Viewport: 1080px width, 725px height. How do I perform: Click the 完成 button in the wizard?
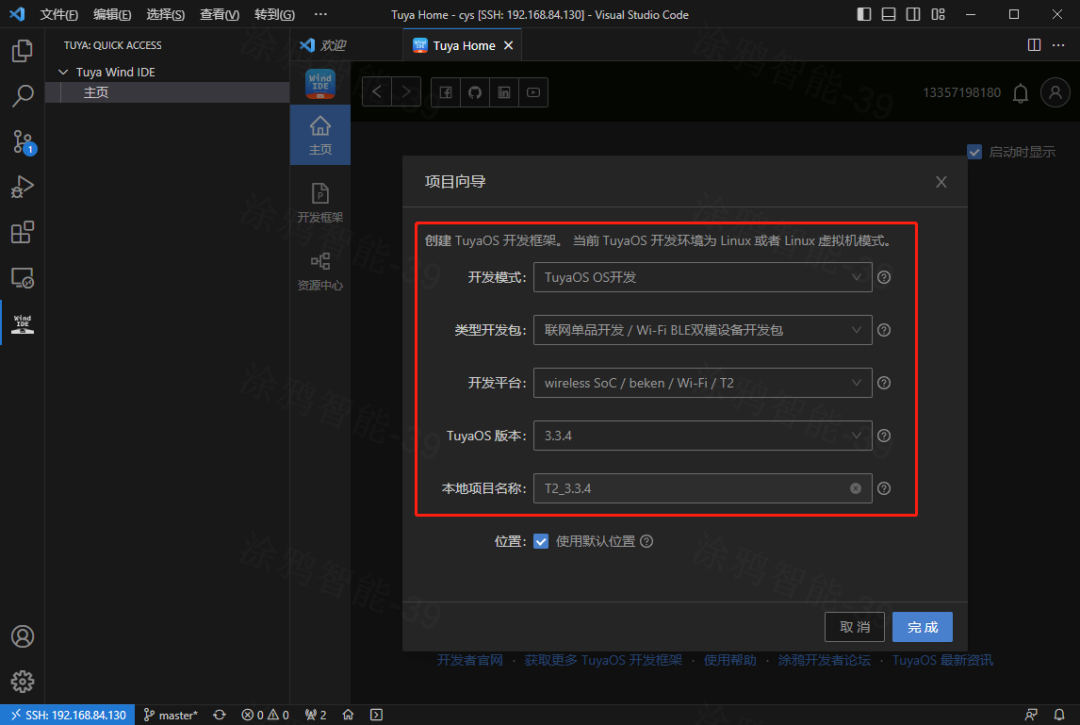[922, 626]
